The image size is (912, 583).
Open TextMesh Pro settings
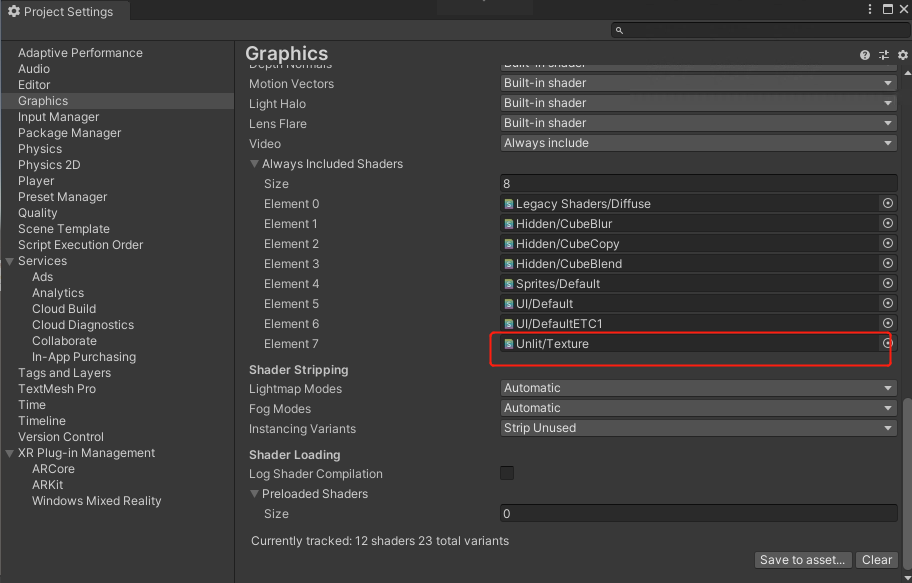pos(56,389)
